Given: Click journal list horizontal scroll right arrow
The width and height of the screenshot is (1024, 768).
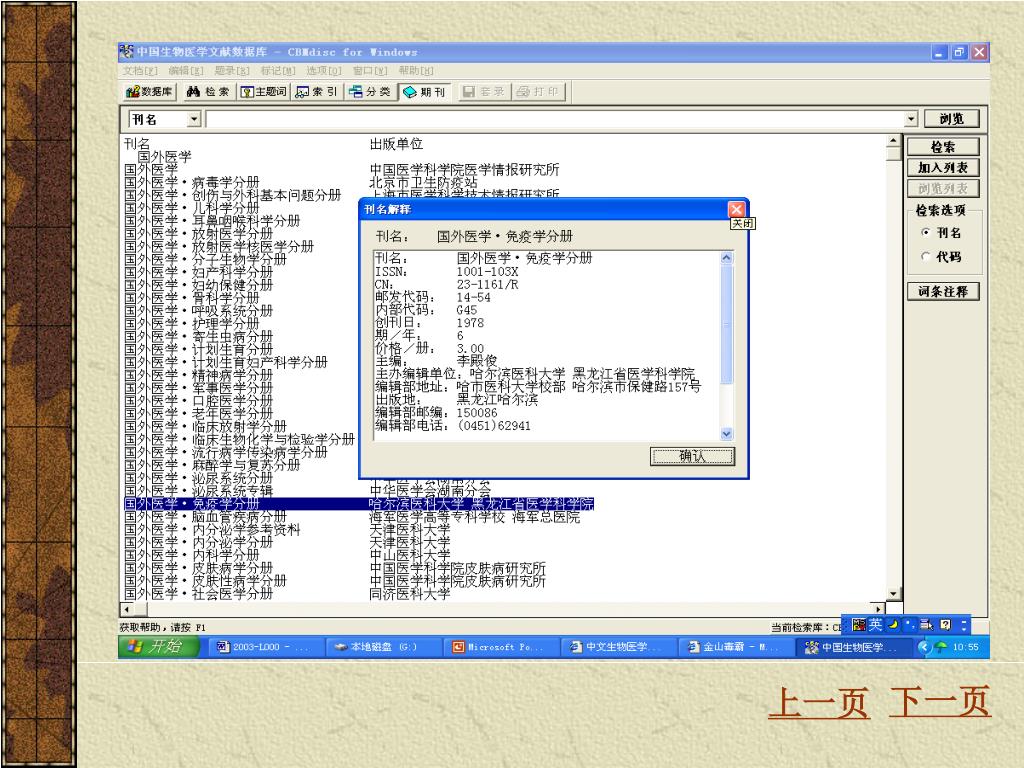Looking at the screenshot, I should (878, 609).
